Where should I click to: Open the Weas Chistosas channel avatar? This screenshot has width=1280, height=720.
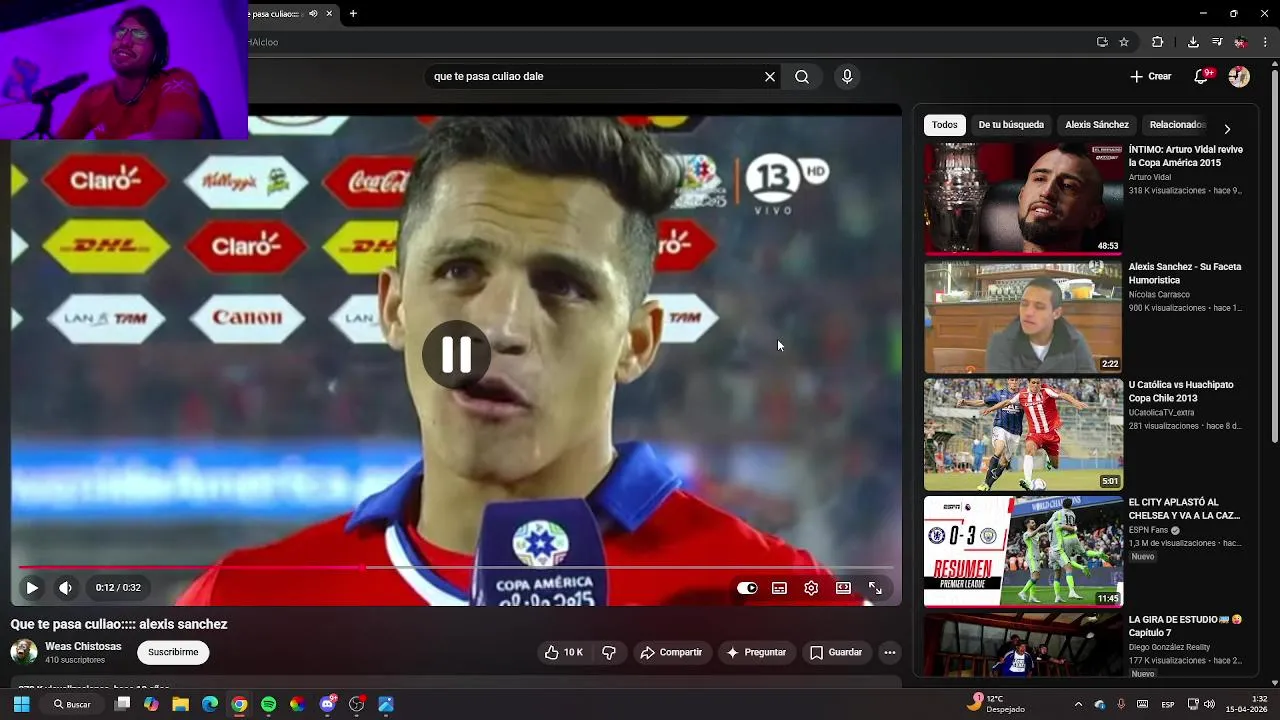pyautogui.click(x=24, y=652)
